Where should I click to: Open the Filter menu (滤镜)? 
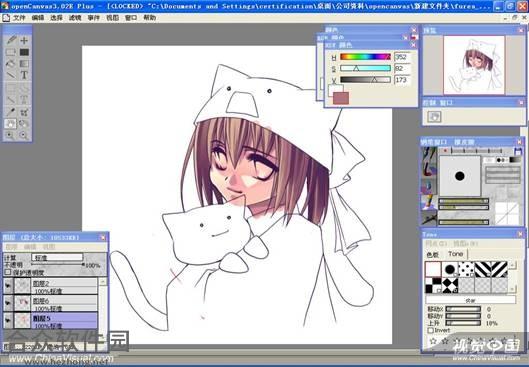coord(75,18)
